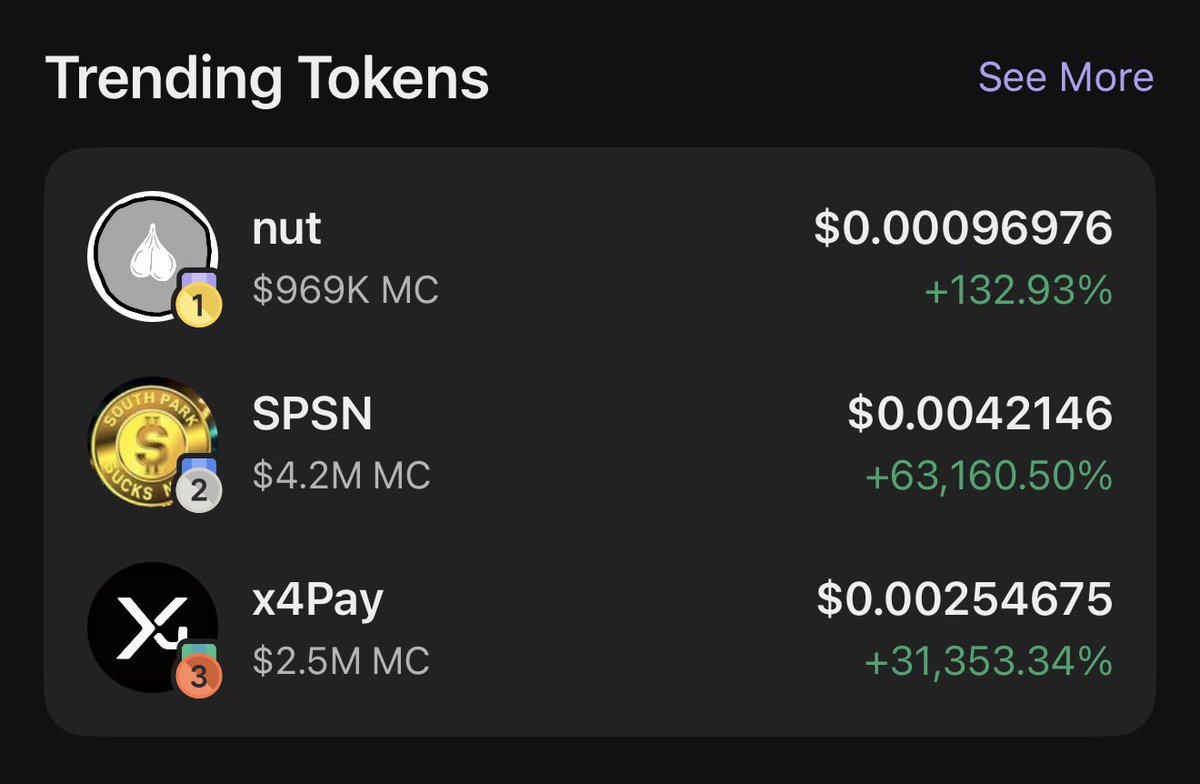Open the See More link

[1065, 77]
